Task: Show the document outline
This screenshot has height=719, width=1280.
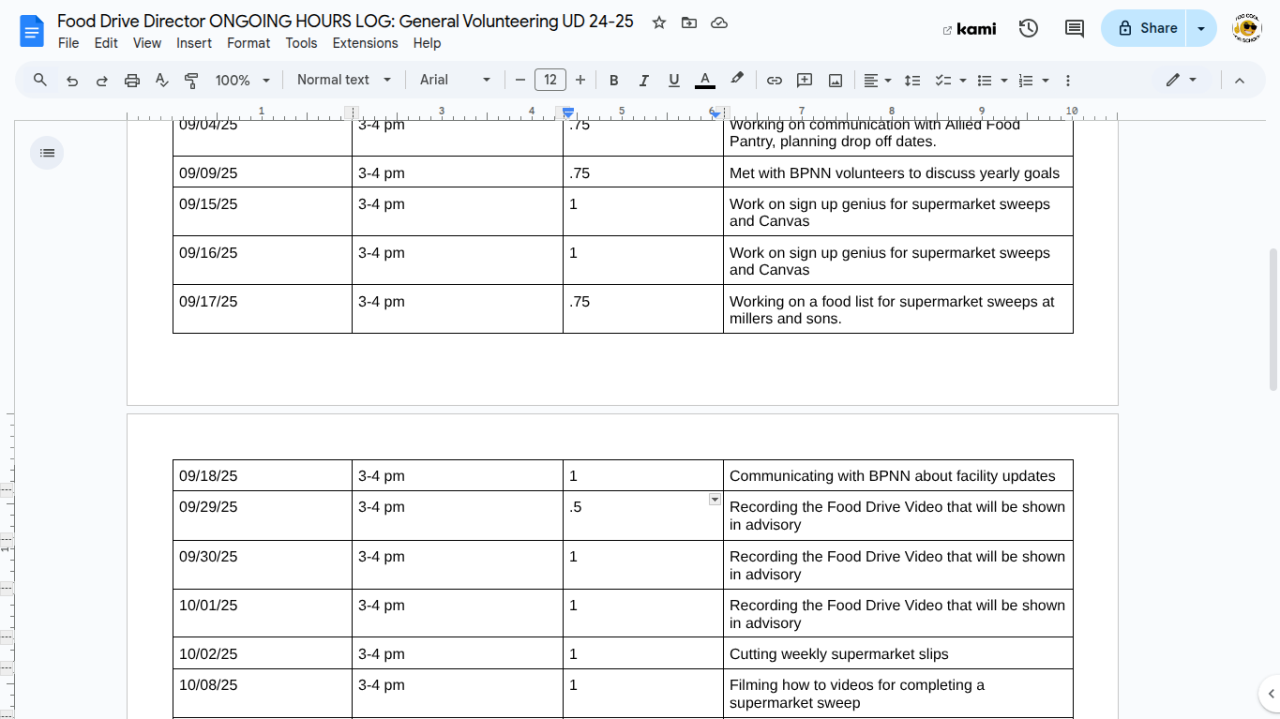Action: (x=47, y=153)
